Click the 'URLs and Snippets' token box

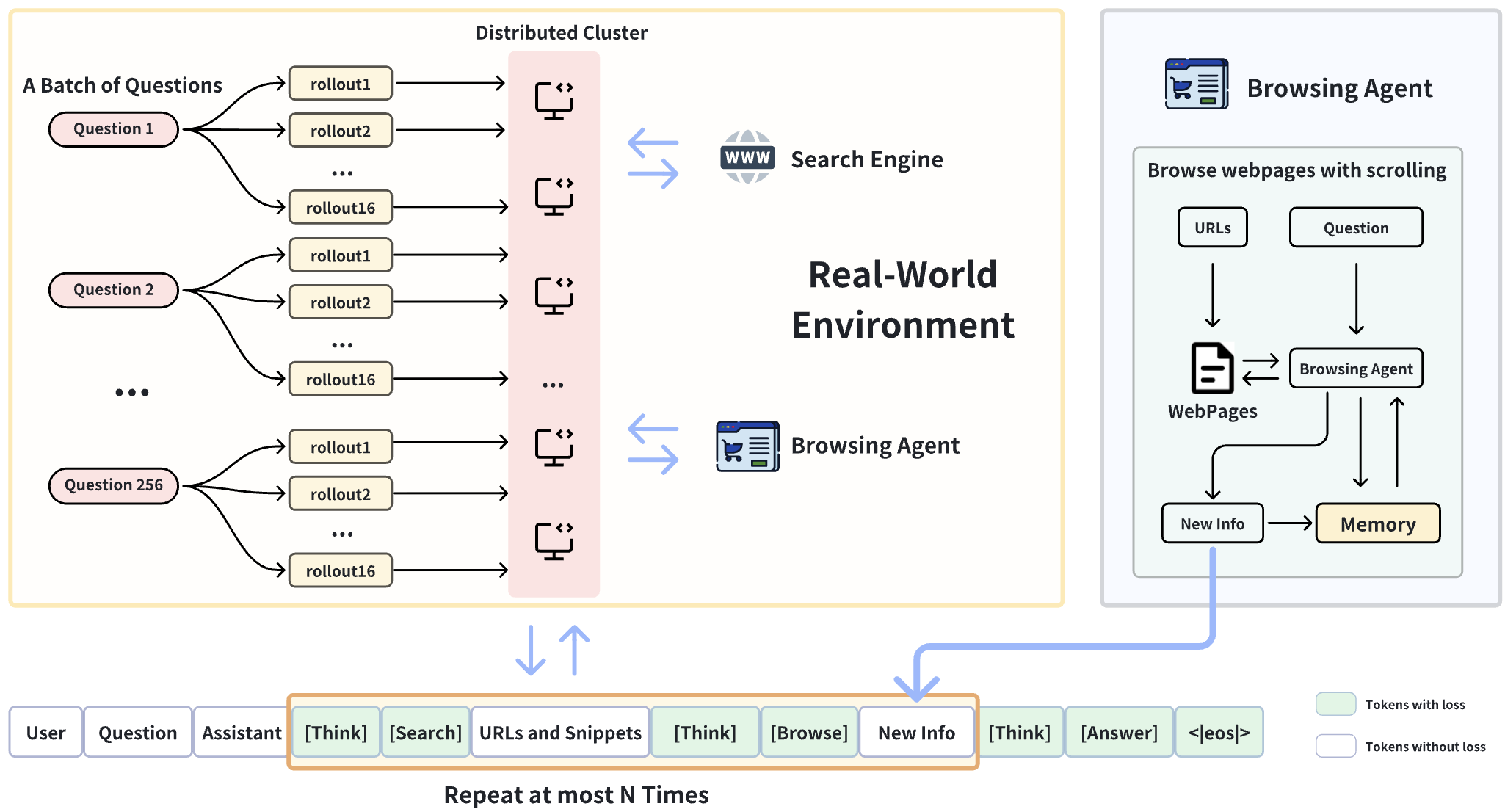click(560, 733)
